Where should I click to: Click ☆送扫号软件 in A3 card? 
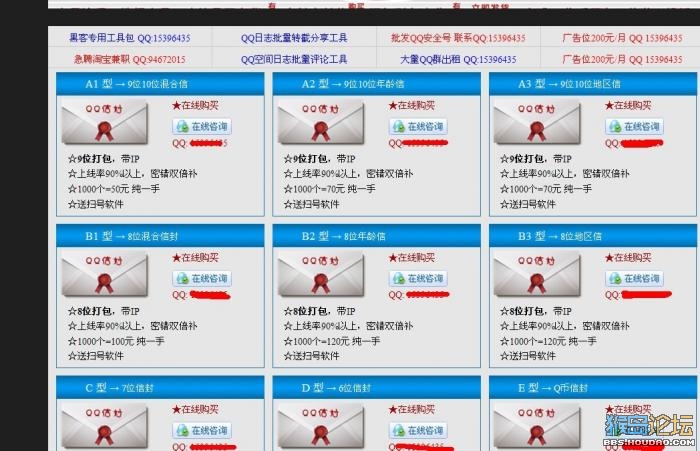tap(528, 204)
